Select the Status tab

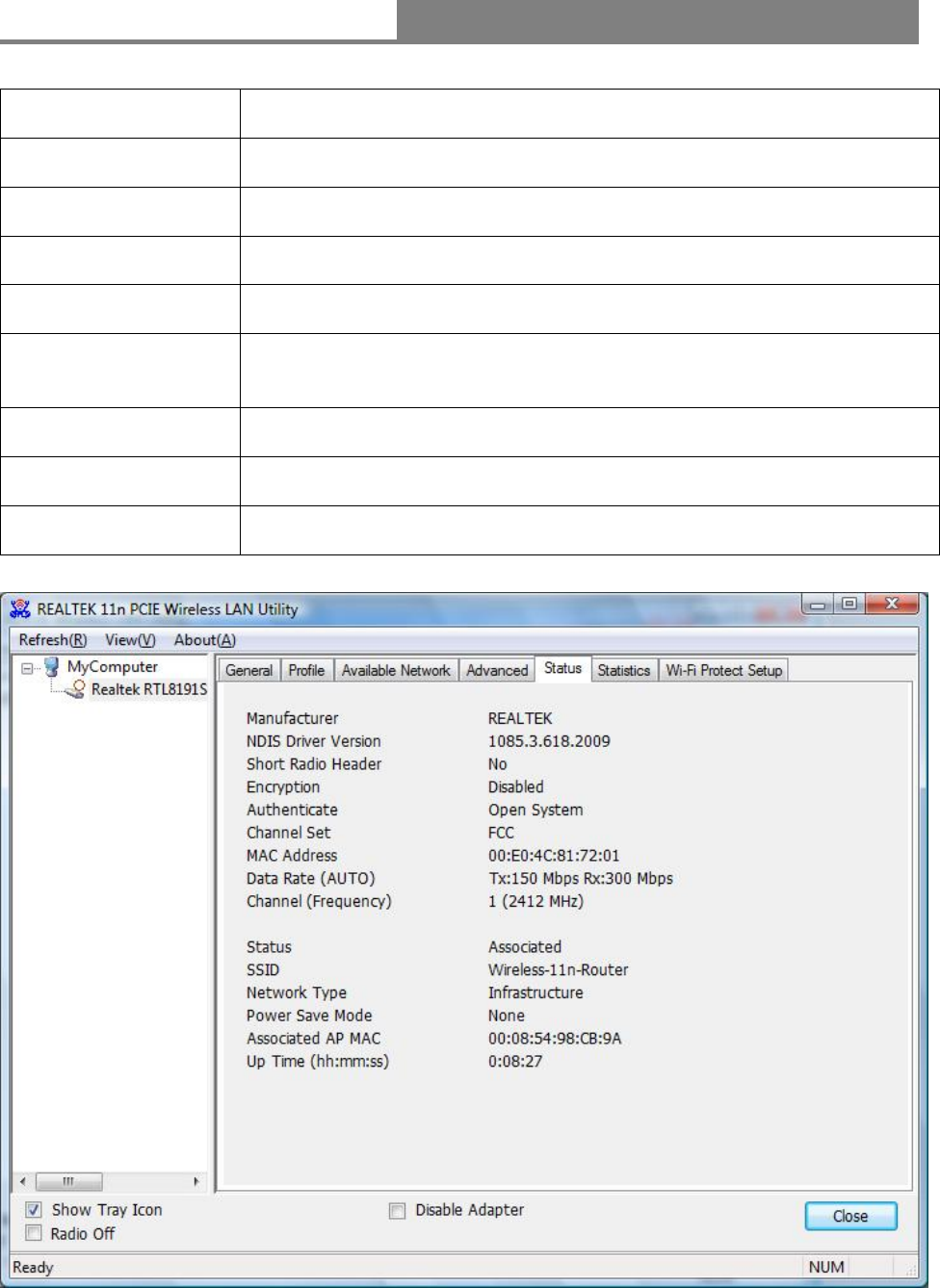(x=562, y=668)
